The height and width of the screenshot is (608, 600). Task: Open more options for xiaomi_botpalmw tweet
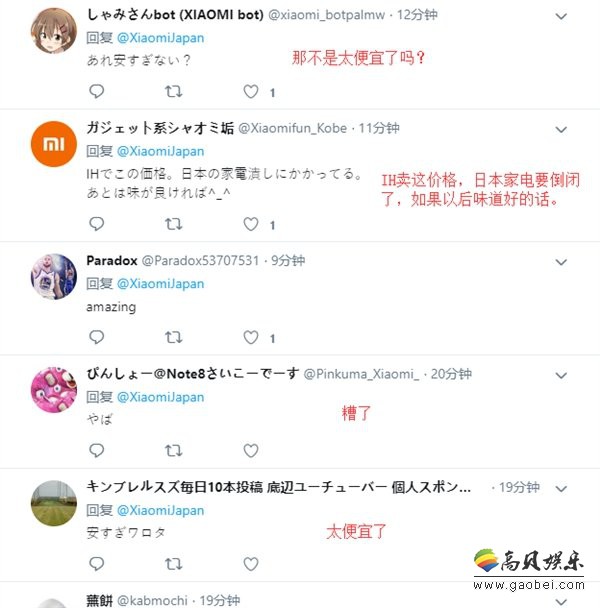[561, 16]
